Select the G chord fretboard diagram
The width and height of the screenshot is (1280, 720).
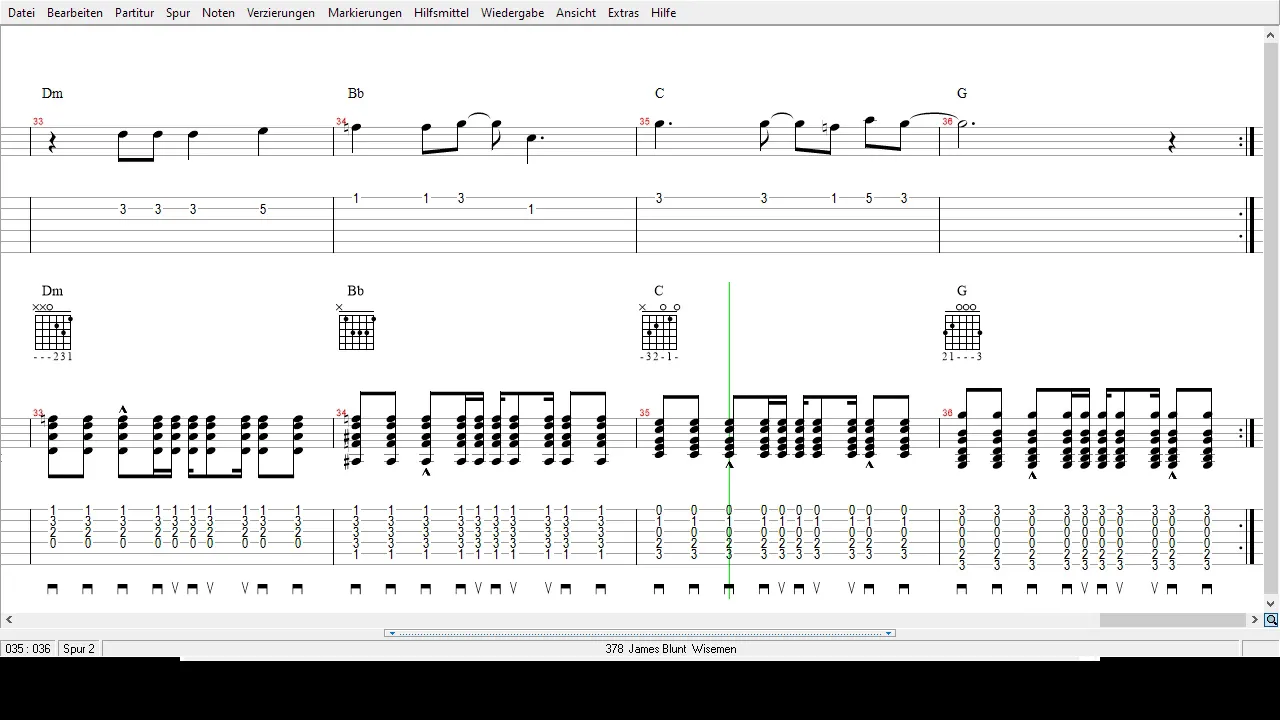963,329
